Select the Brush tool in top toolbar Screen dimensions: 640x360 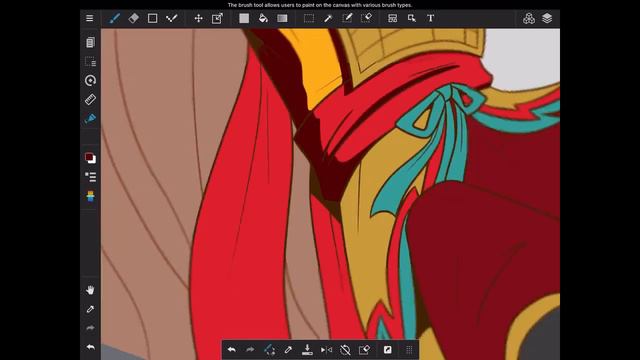[x=114, y=18]
